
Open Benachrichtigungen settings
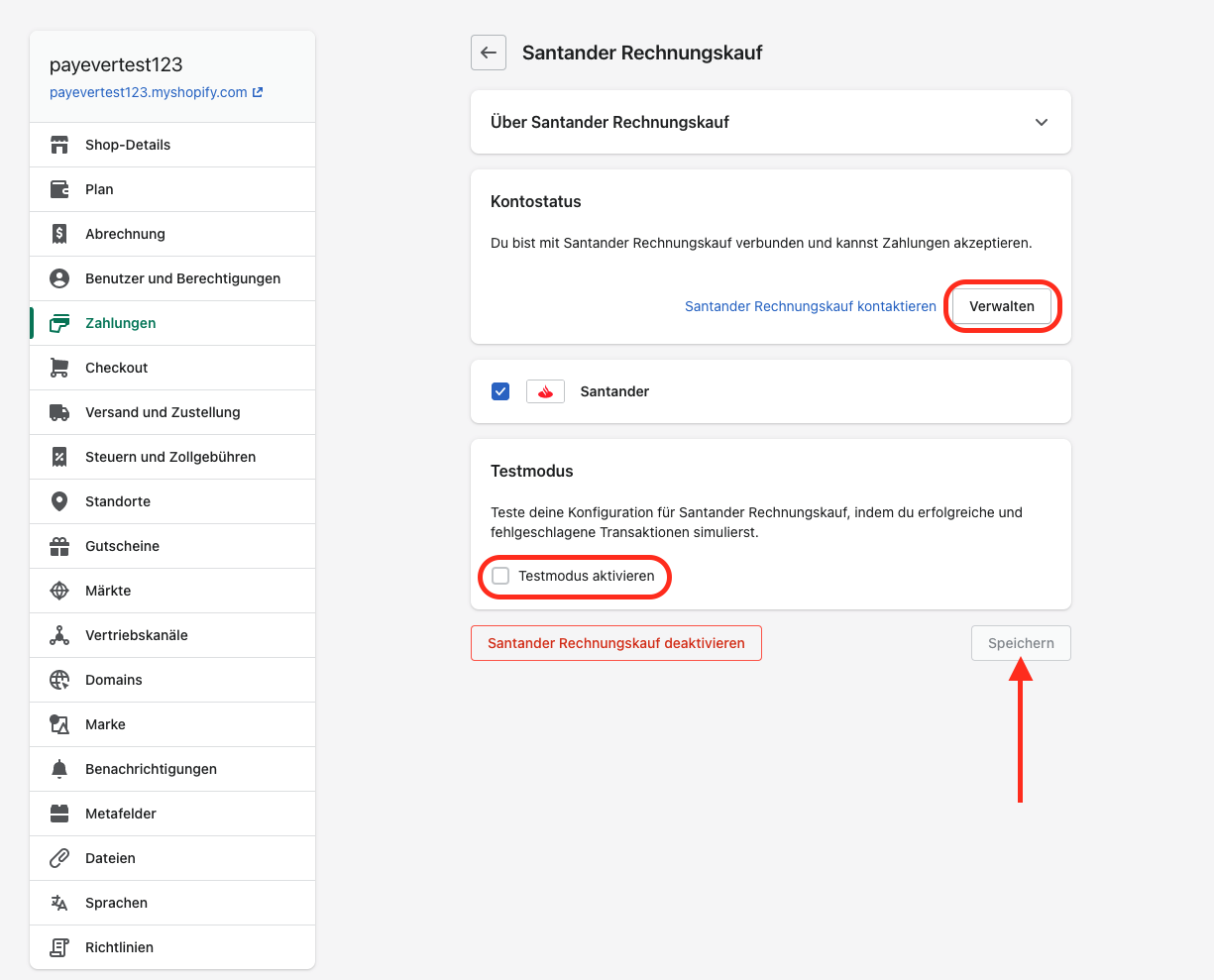(172, 769)
